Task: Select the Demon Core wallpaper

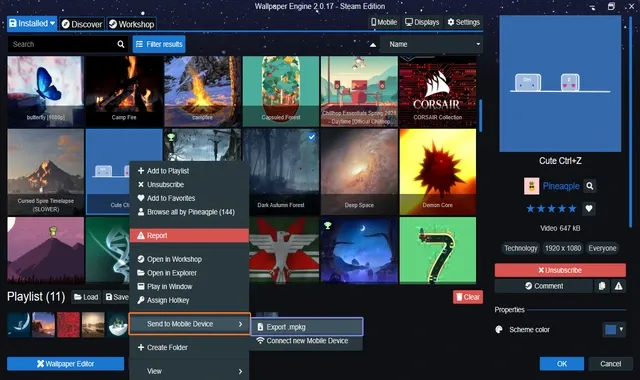Action: [438, 172]
